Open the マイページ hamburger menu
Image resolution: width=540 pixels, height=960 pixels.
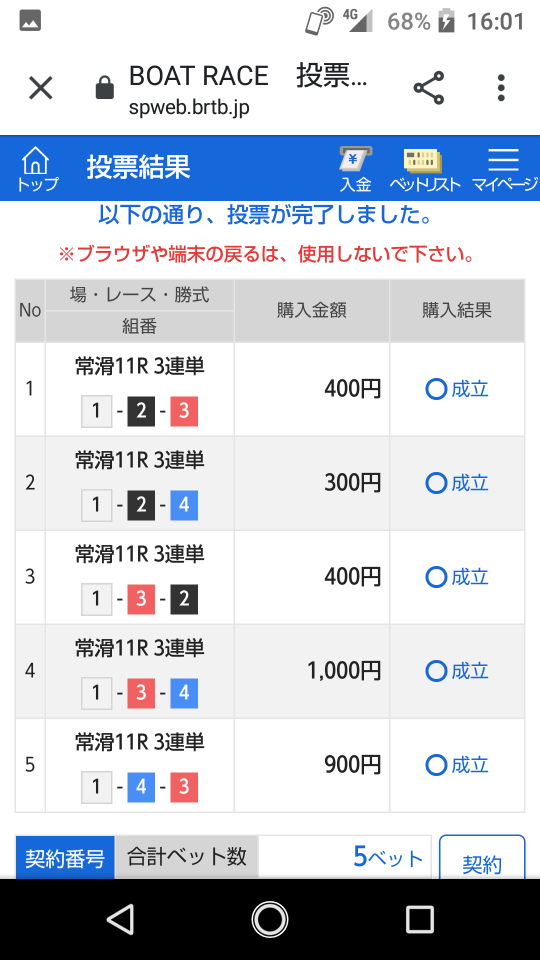tap(504, 169)
